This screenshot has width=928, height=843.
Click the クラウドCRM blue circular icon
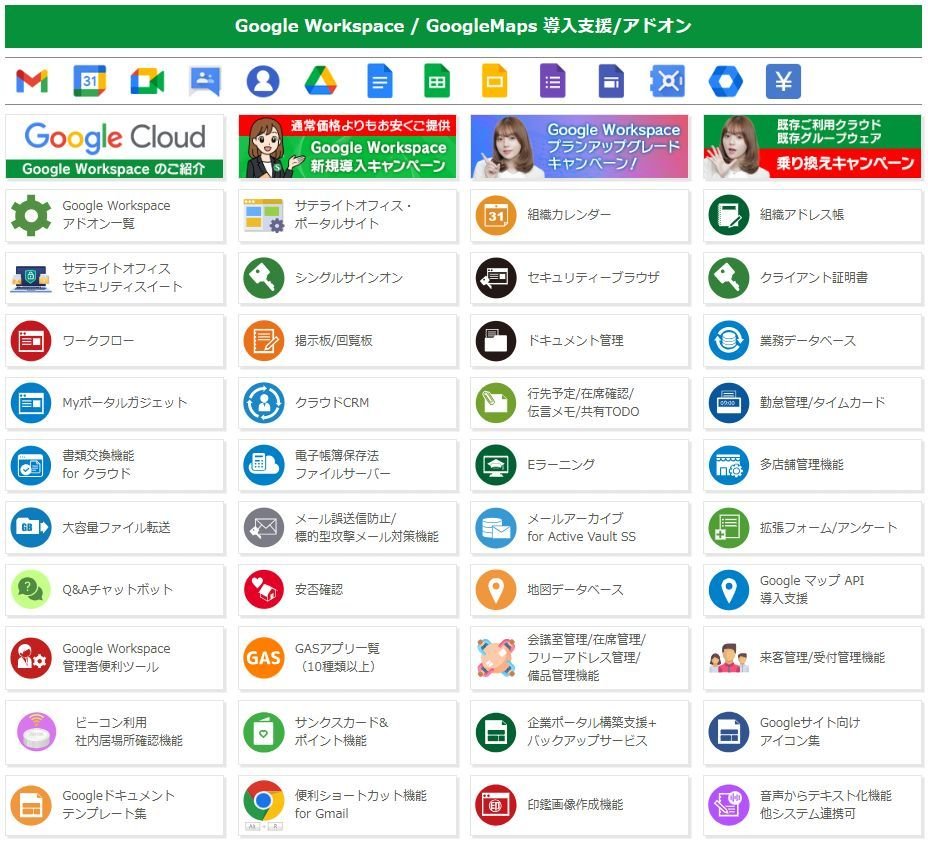pyautogui.click(x=263, y=403)
